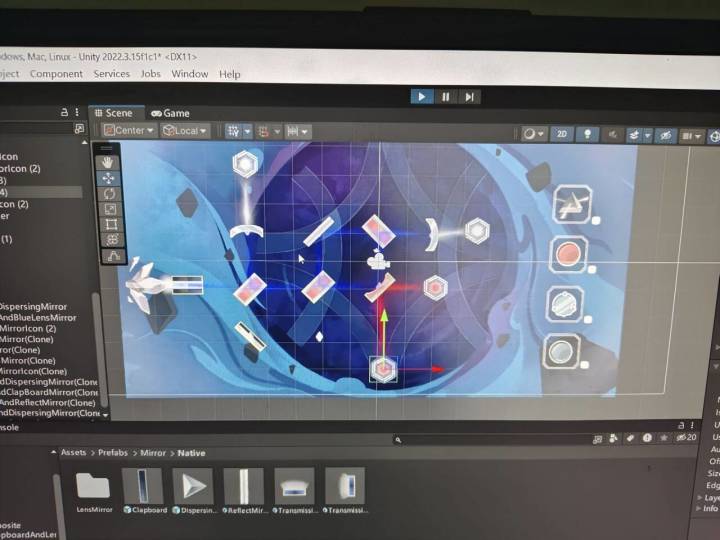Image resolution: width=720 pixels, height=540 pixels.
Task: Toggle scene grid visibility
Action: 233,132
